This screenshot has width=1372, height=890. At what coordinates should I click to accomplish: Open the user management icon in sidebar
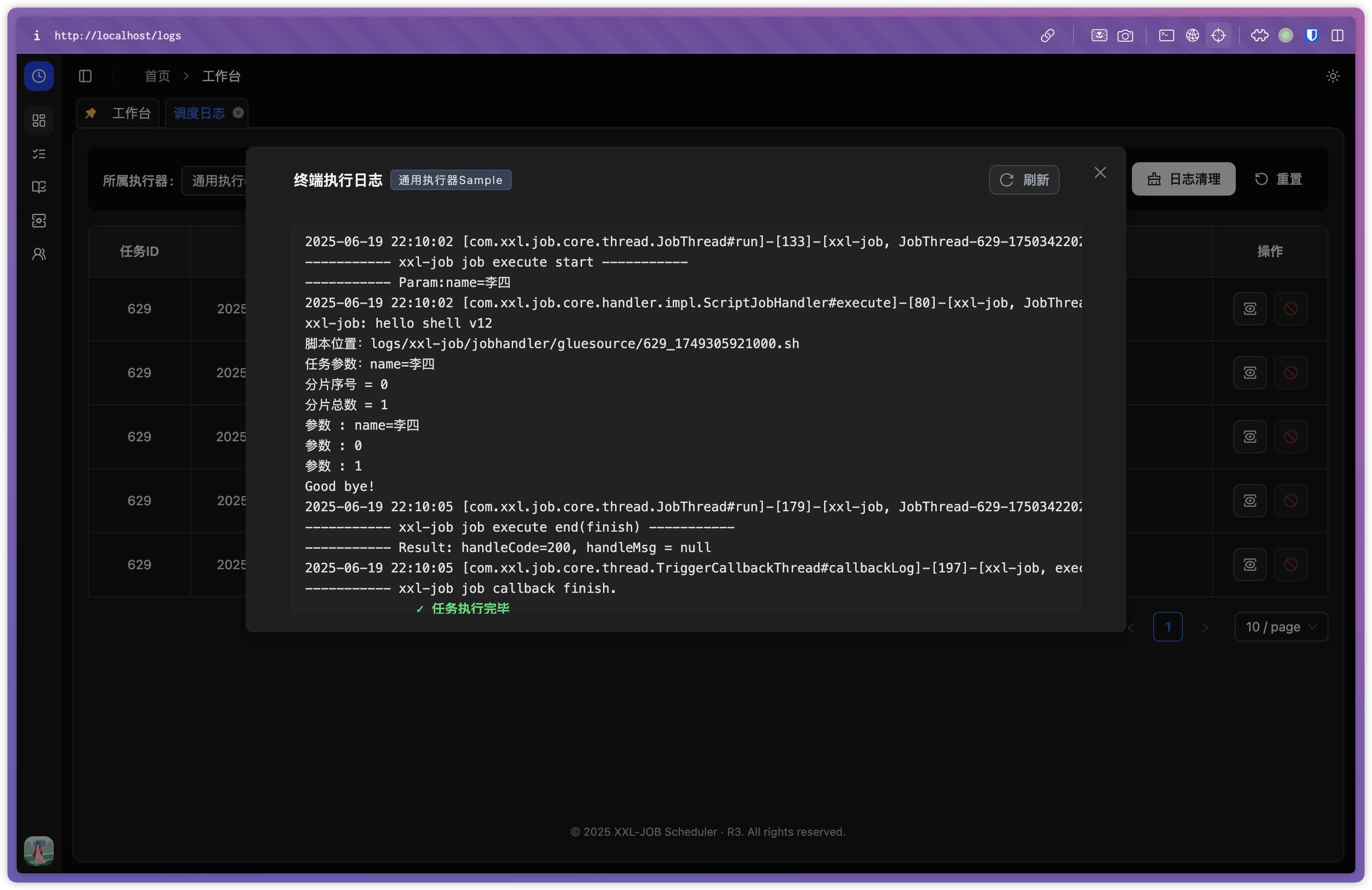click(38, 254)
